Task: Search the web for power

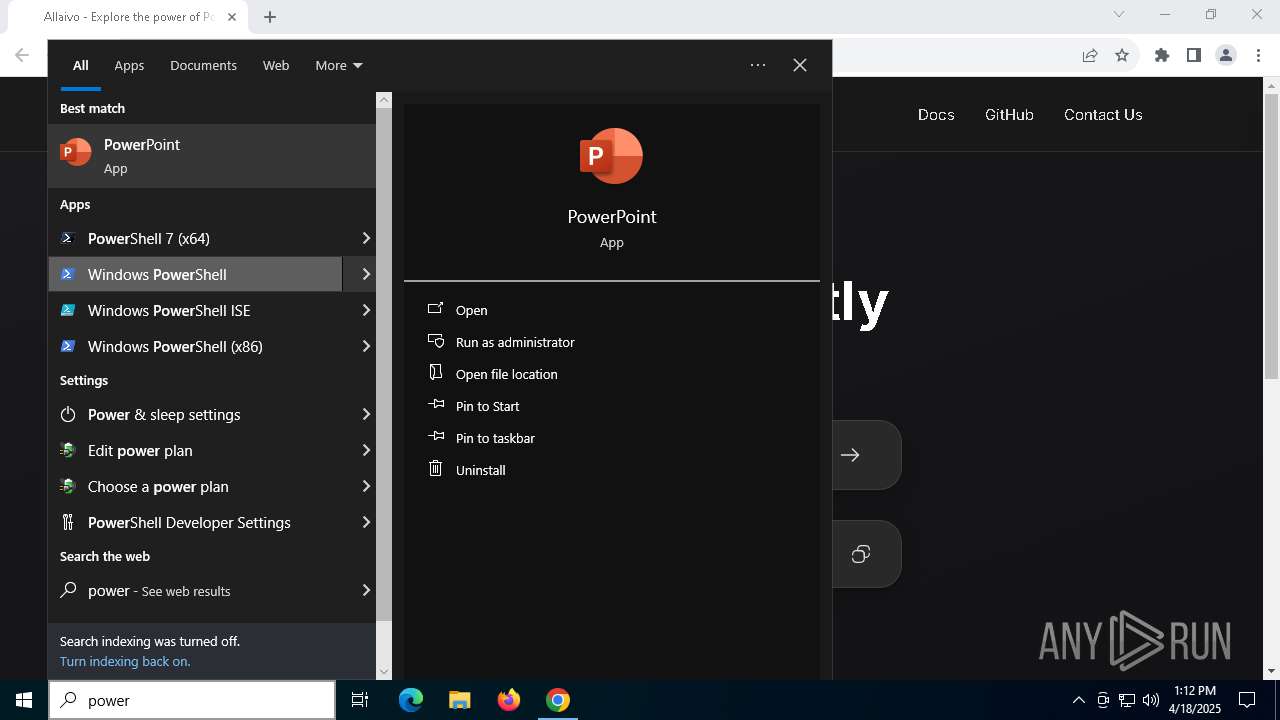Action: 196,590
